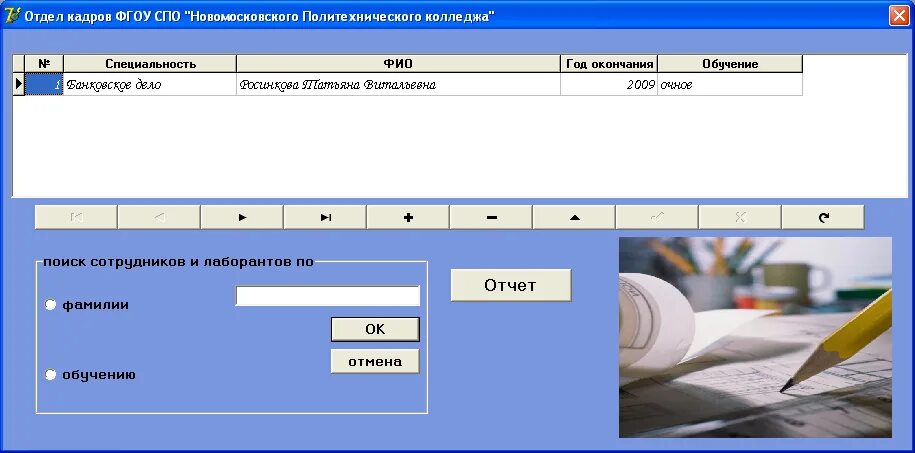Click the pencil and blueprint picture
Screen dimensions: 915x453
pos(755,337)
